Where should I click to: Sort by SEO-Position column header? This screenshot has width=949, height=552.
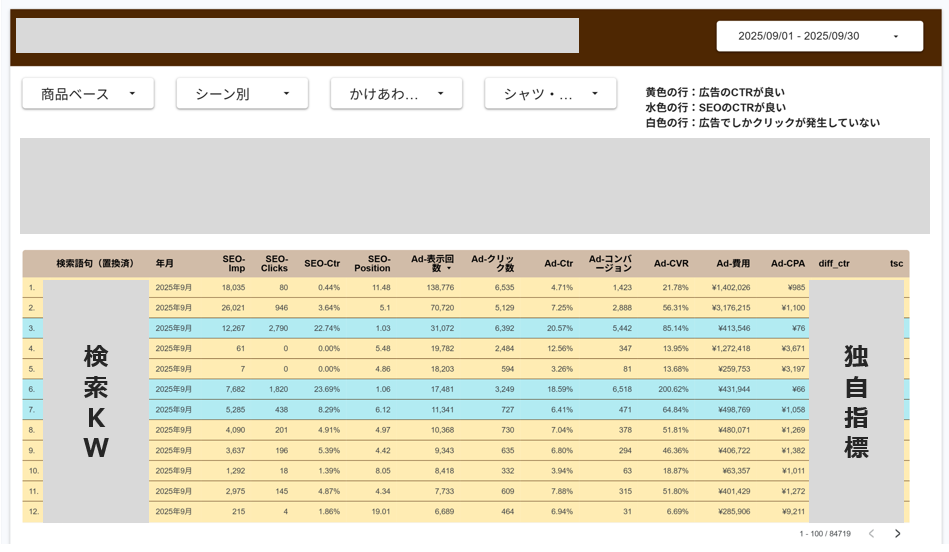[372, 263]
